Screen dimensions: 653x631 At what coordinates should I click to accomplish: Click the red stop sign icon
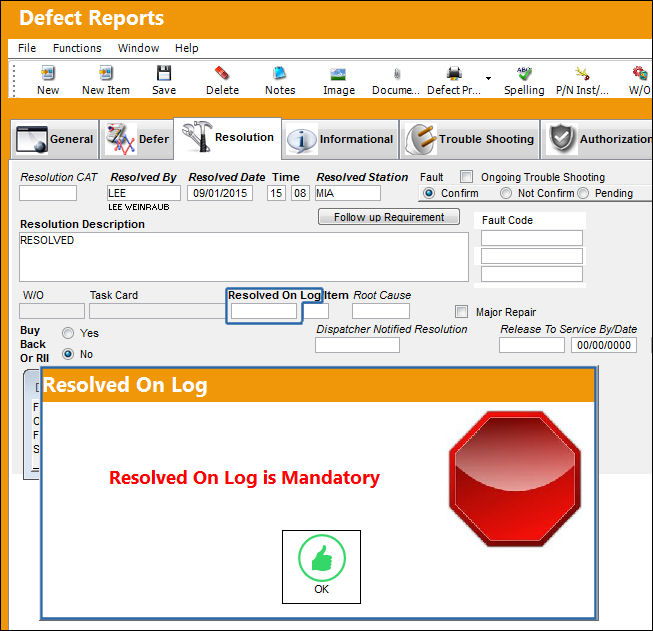[515, 479]
